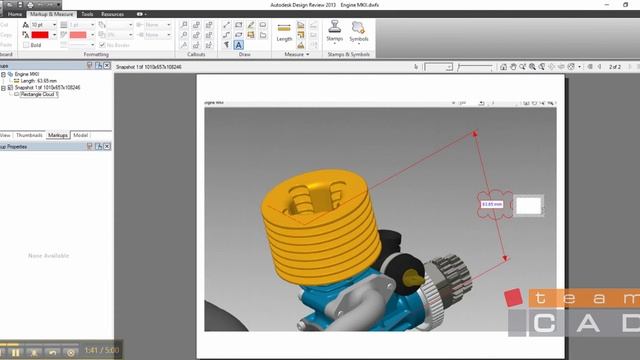
Task: Open the Tools ribbon tab
Action: (x=87, y=14)
